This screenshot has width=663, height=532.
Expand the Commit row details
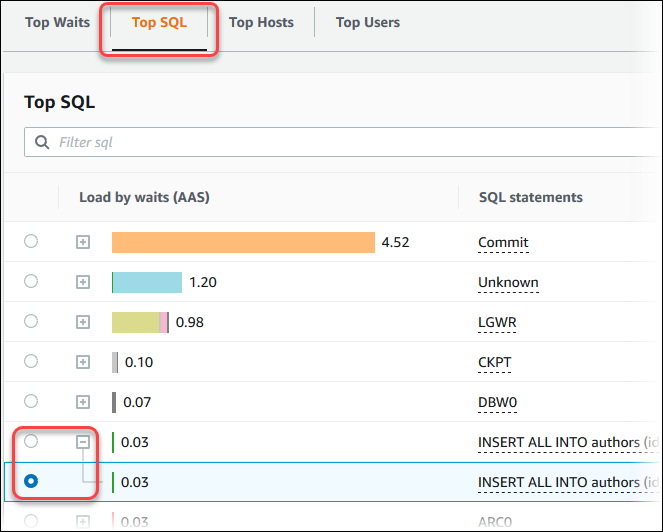coord(84,242)
